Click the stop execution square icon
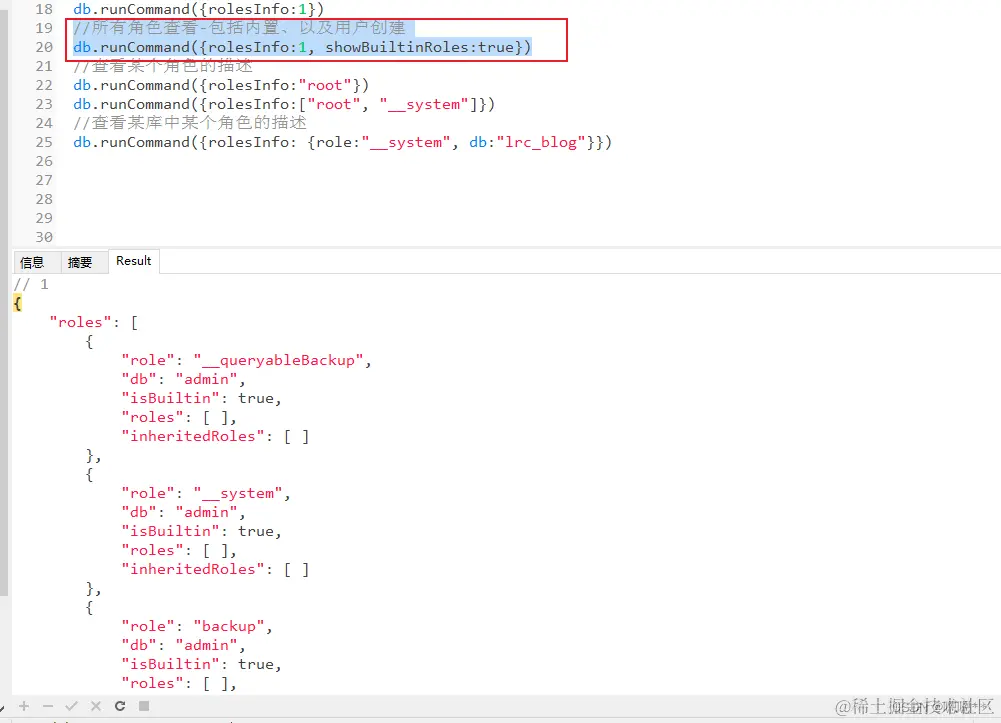This screenshot has height=723, width=1001. (144, 706)
